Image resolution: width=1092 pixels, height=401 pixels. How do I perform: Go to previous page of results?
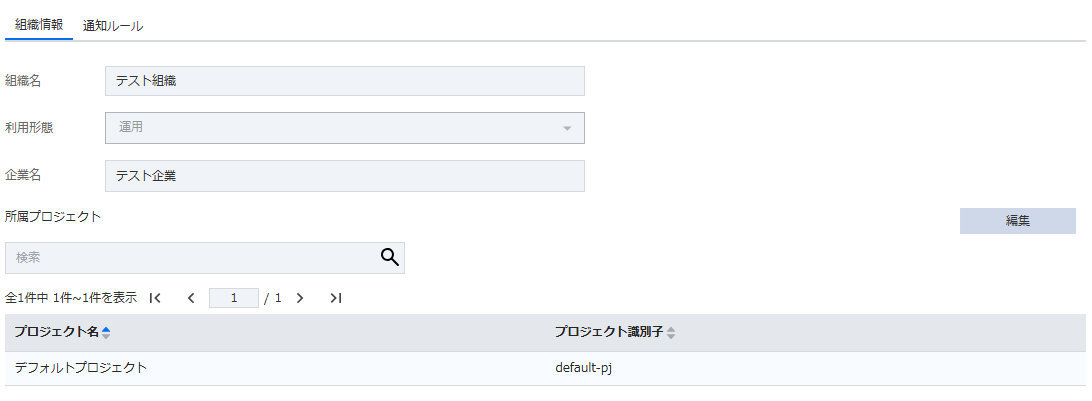191,298
